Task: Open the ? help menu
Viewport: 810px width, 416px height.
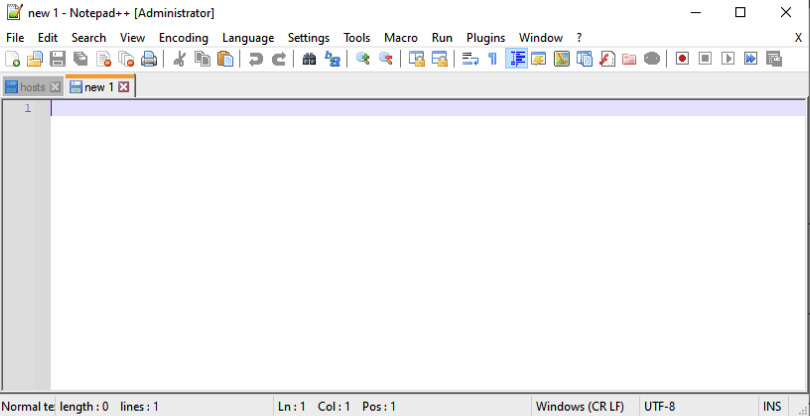Action: tap(579, 38)
